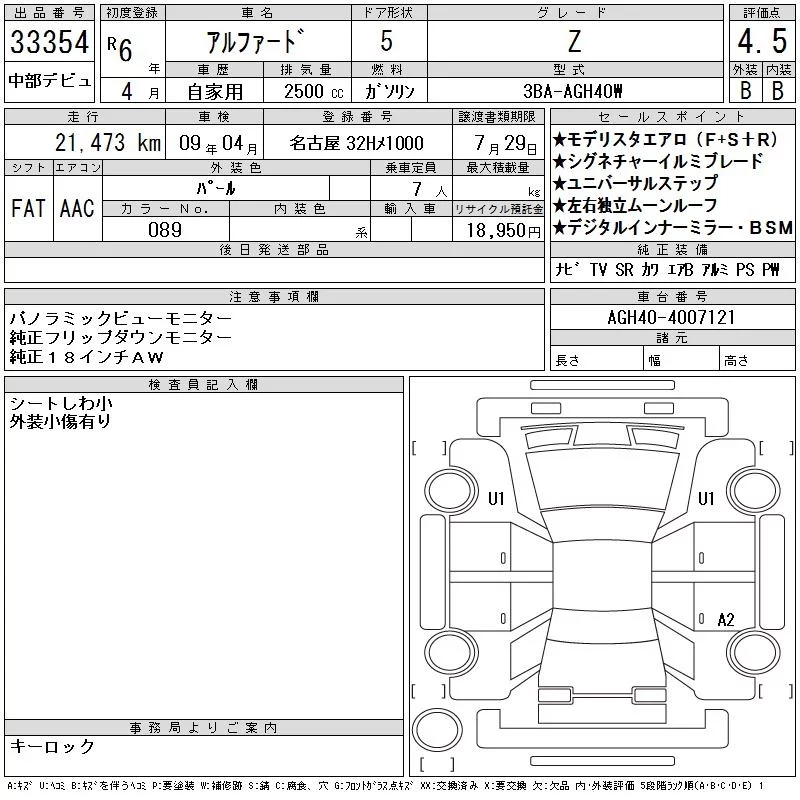
Task: Select the recycle deposit 18,950円
Action: click(x=503, y=231)
